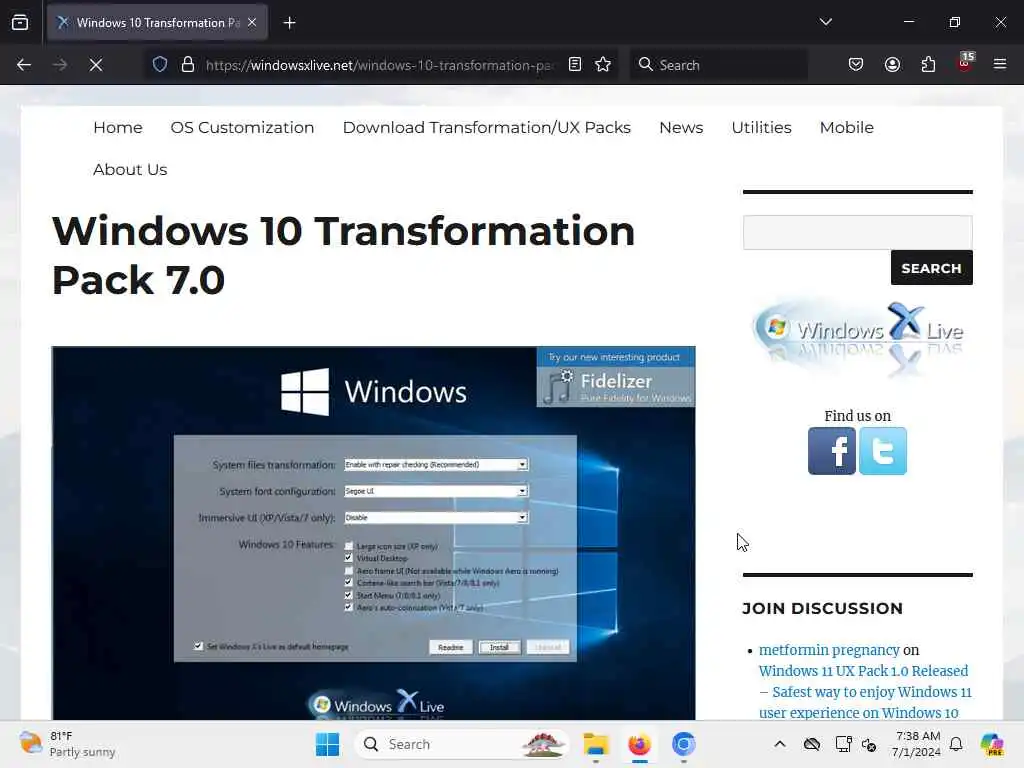The height and width of the screenshot is (768, 1024).
Task: Open the Windows Start menu
Action: (327, 744)
